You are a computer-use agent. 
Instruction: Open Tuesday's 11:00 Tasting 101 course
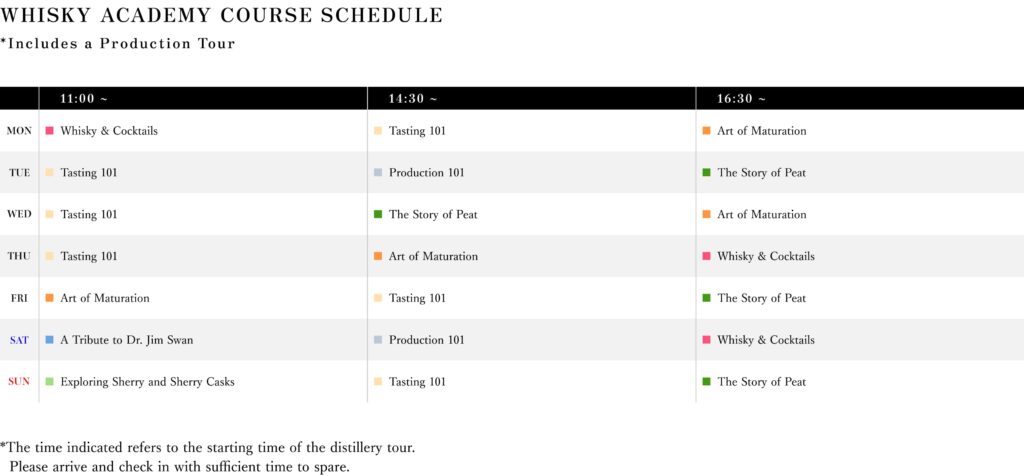[88, 173]
